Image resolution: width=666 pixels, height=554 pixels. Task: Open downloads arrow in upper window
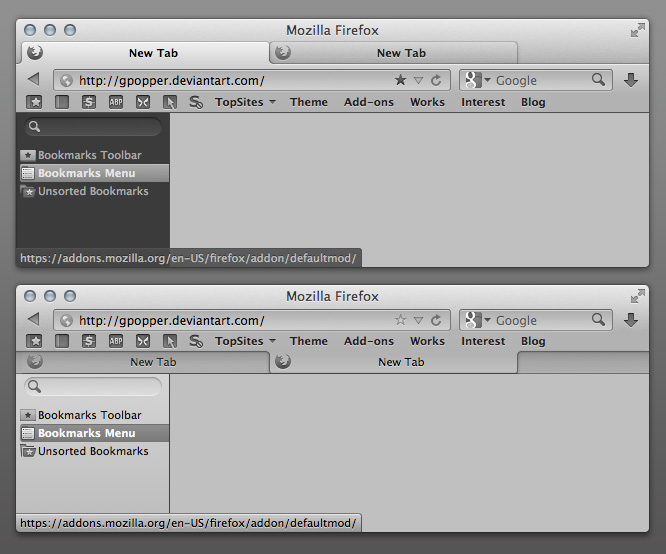(631, 80)
